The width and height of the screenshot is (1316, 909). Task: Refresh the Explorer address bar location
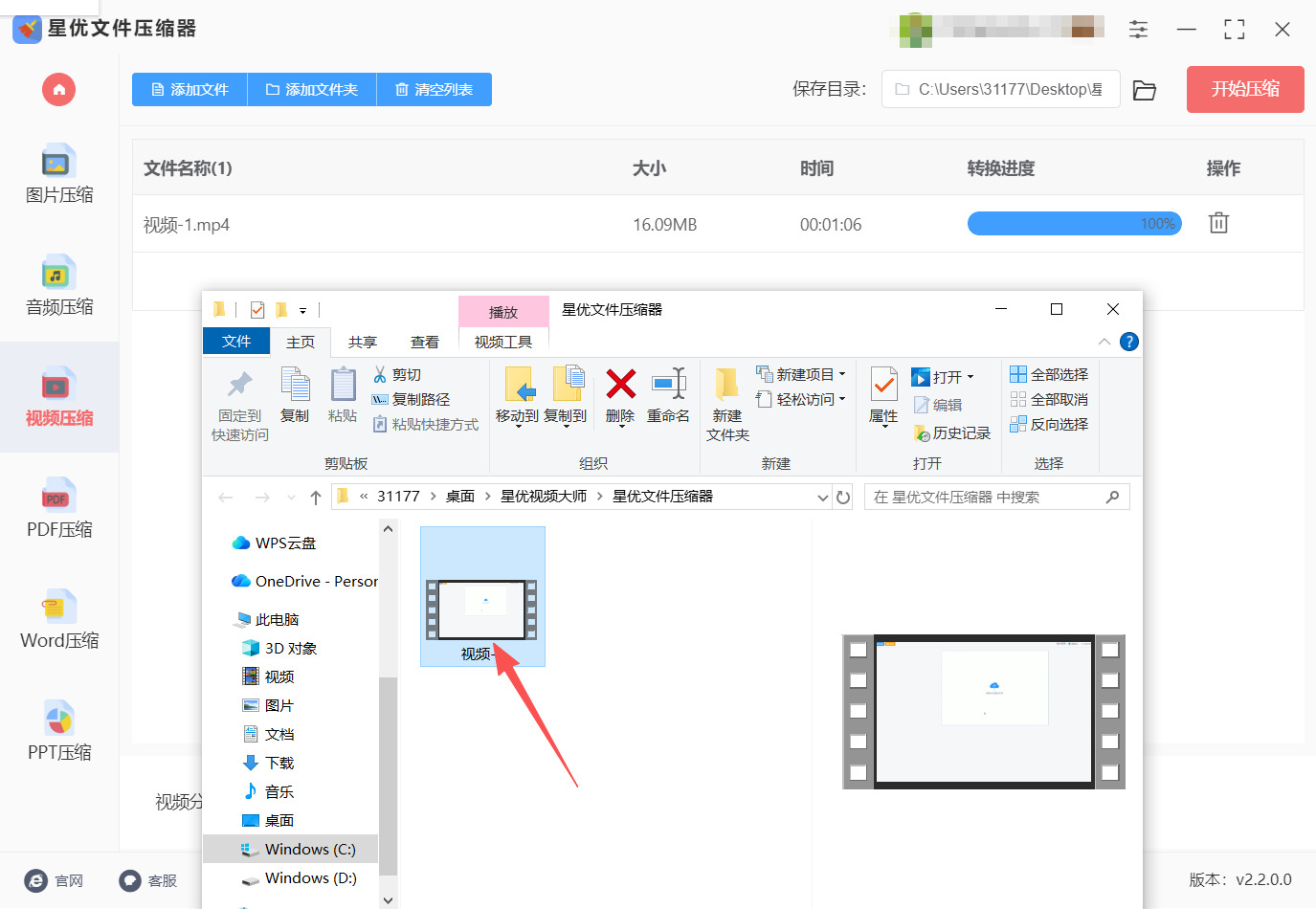843,498
